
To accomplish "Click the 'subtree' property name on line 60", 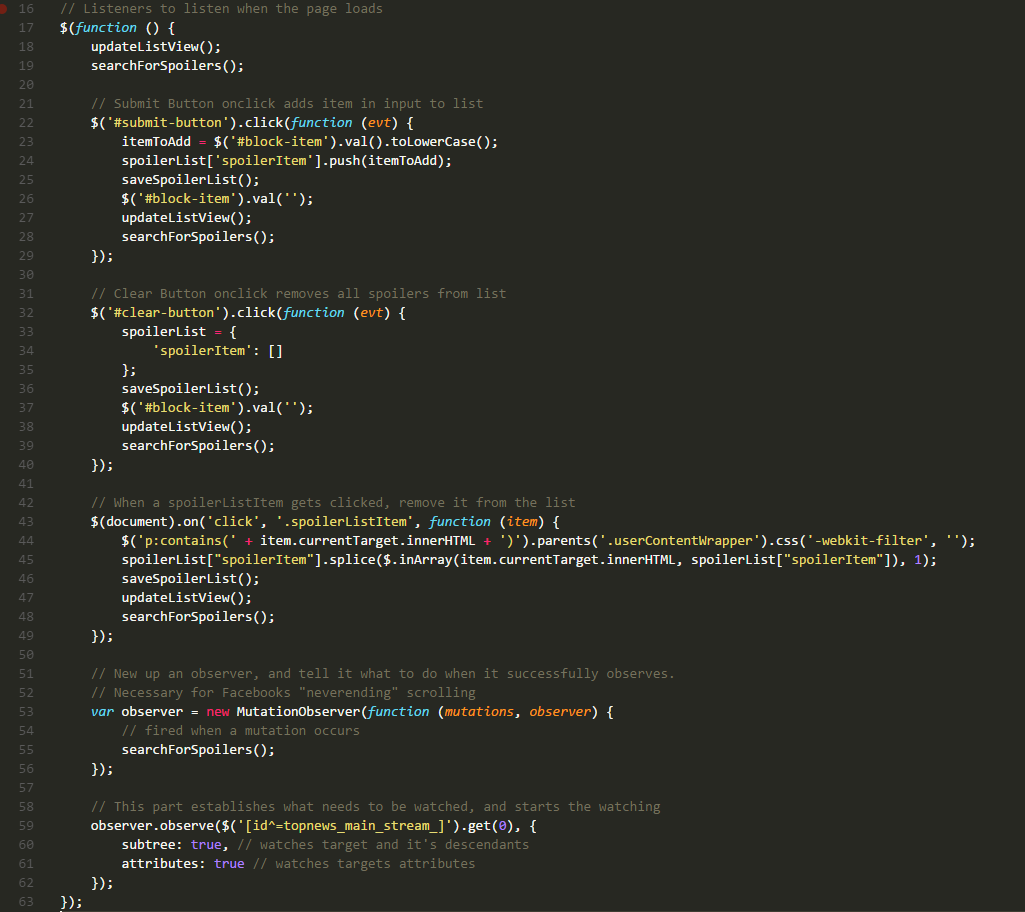I will click(x=152, y=845).
